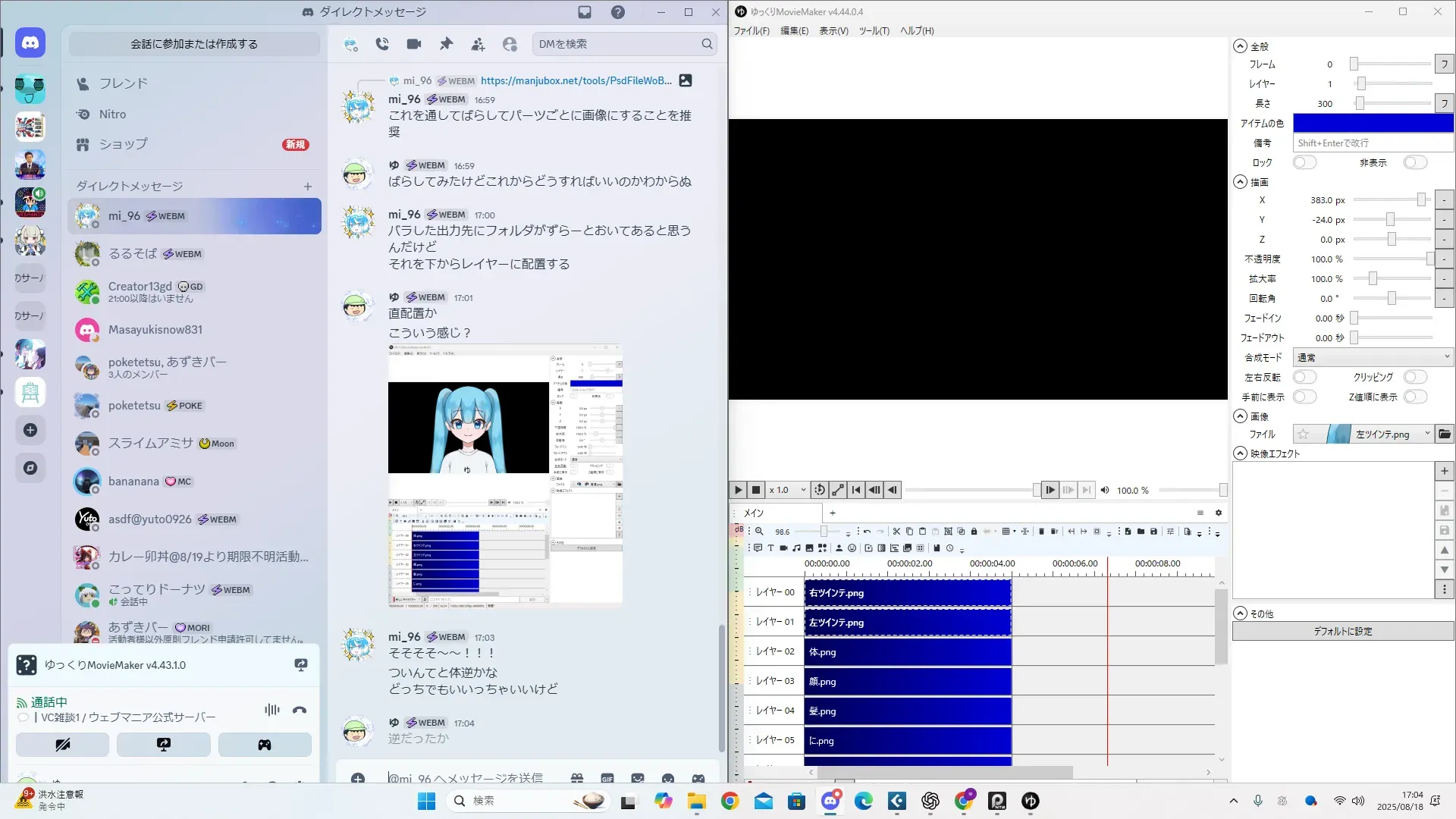Screen dimensions: 1456x819
Task: Toggle the ロック switch
Action: [x=1304, y=162]
